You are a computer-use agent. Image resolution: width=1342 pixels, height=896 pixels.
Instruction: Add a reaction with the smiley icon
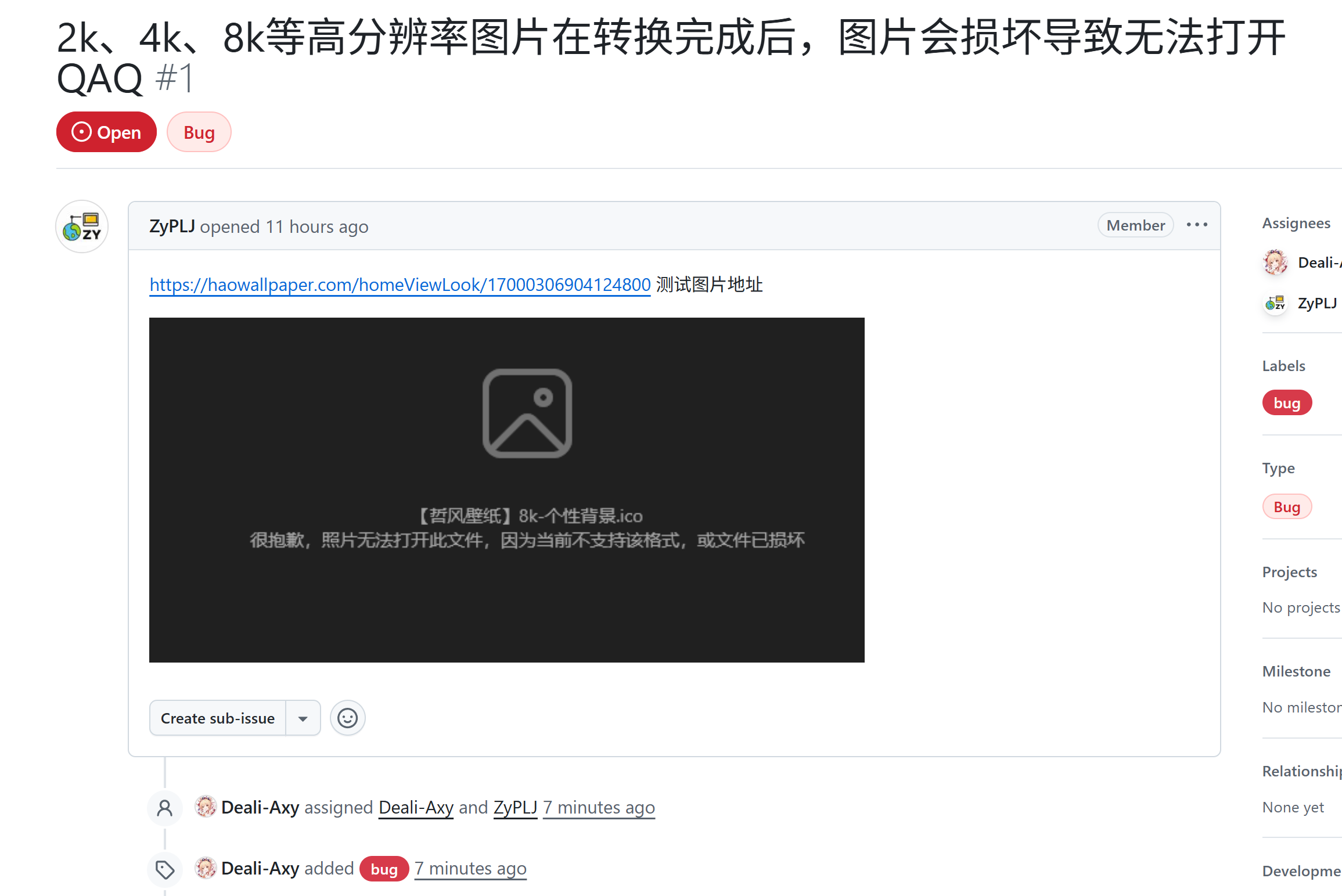pyautogui.click(x=347, y=718)
